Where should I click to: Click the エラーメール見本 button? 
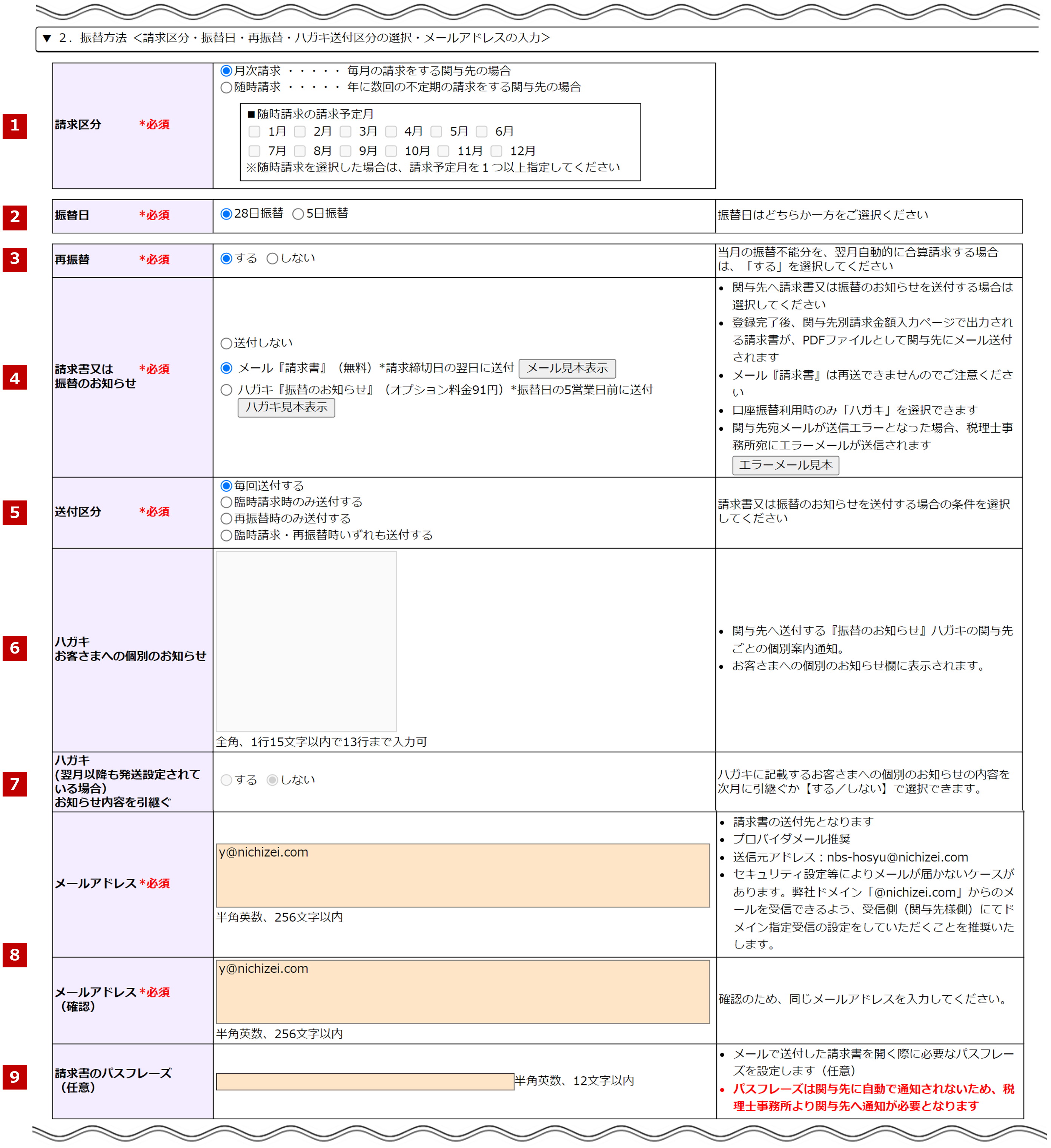(785, 465)
